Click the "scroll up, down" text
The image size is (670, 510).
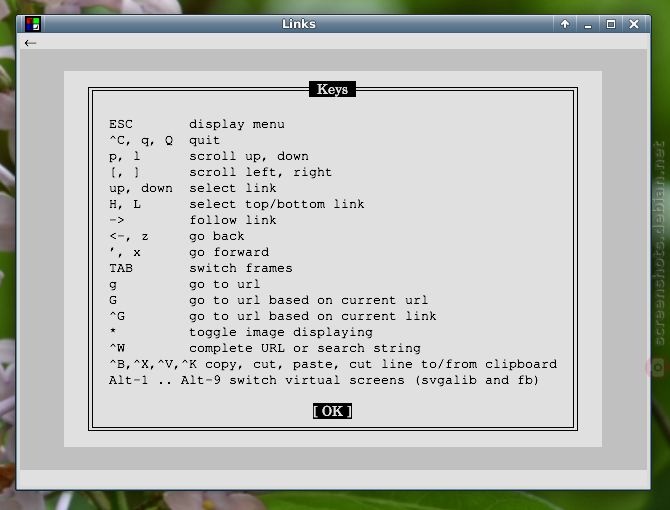pos(249,156)
